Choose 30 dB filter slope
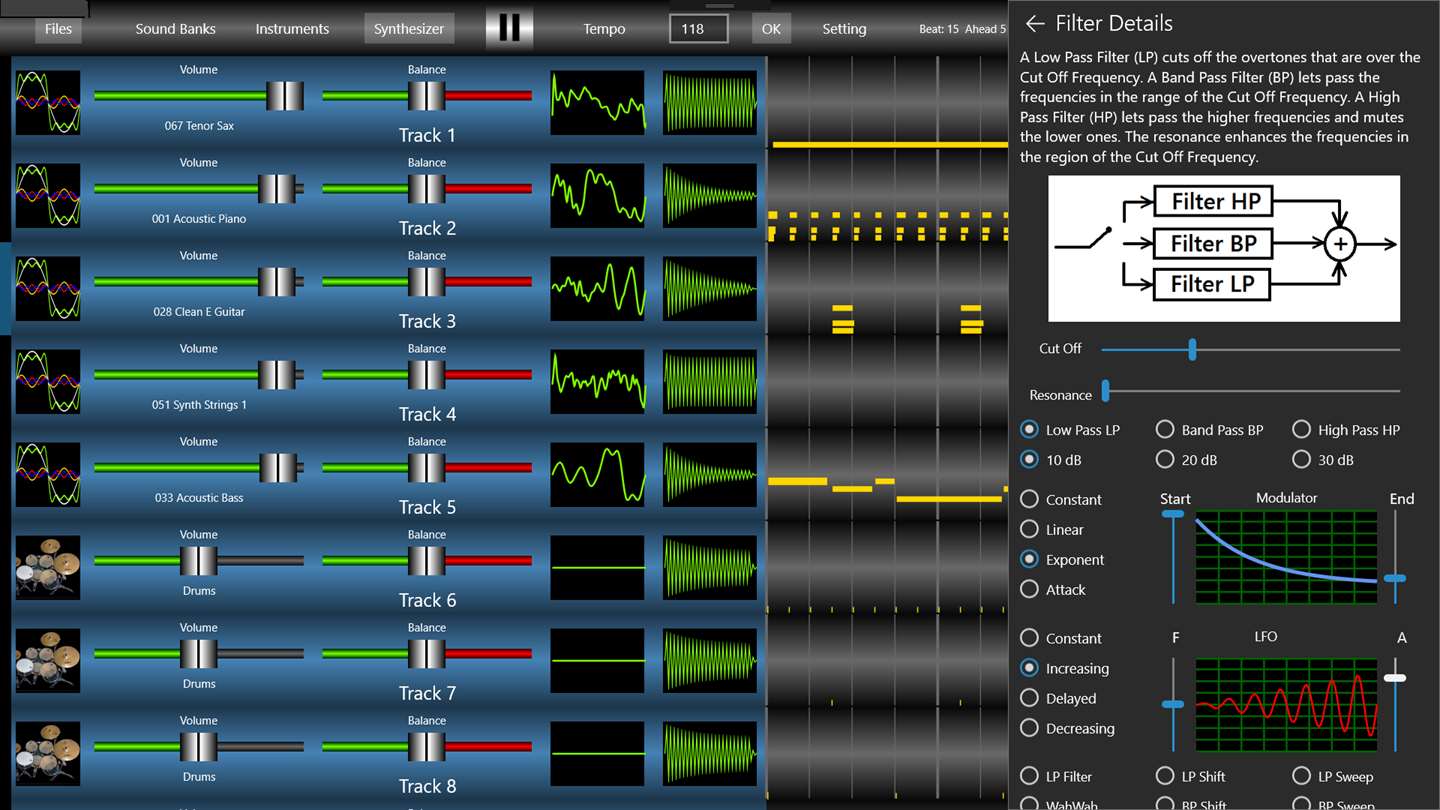Image resolution: width=1440 pixels, height=810 pixels. (x=1323, y=460)
